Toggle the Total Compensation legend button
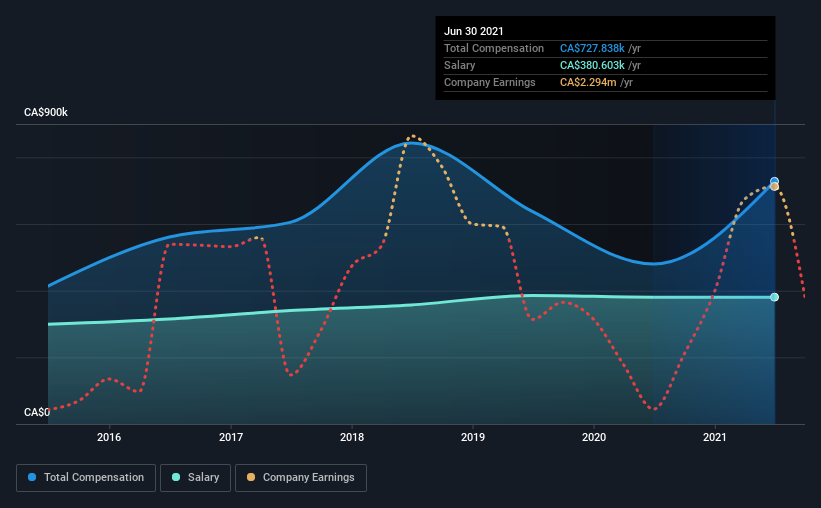Screen dimensions: 821x508 click(86, 478)
